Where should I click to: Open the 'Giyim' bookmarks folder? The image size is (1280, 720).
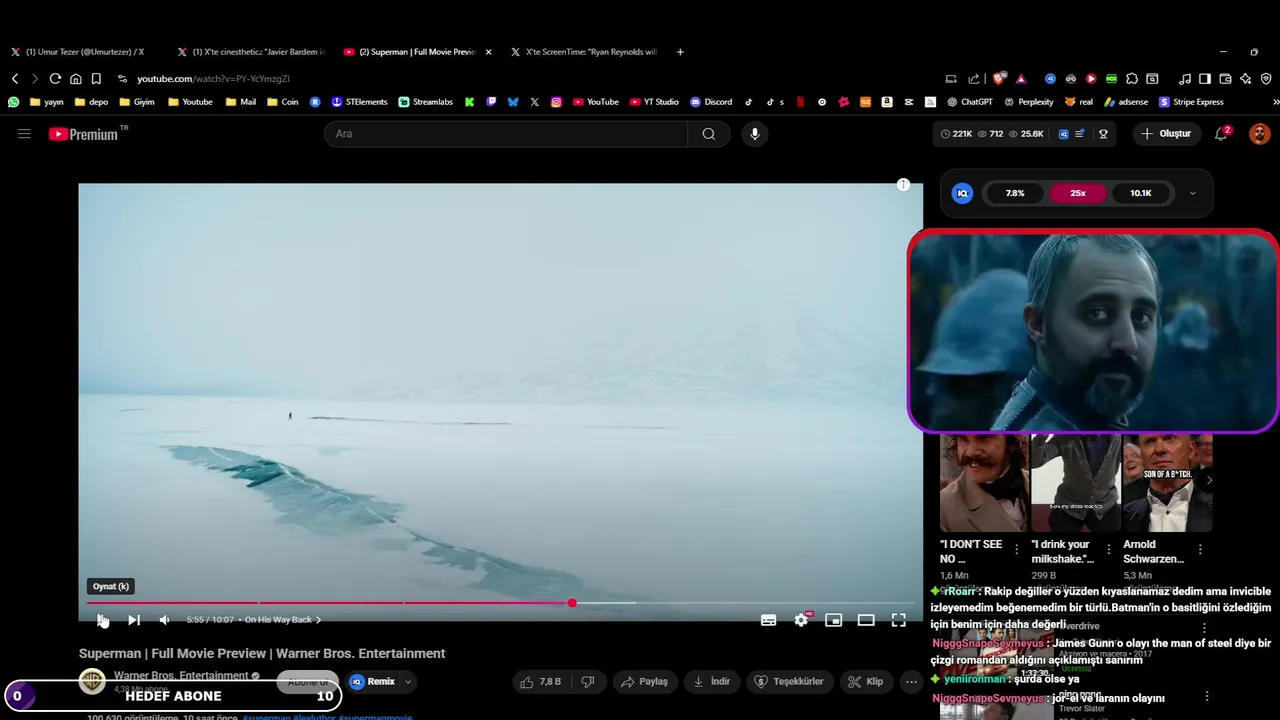(137, 102)
